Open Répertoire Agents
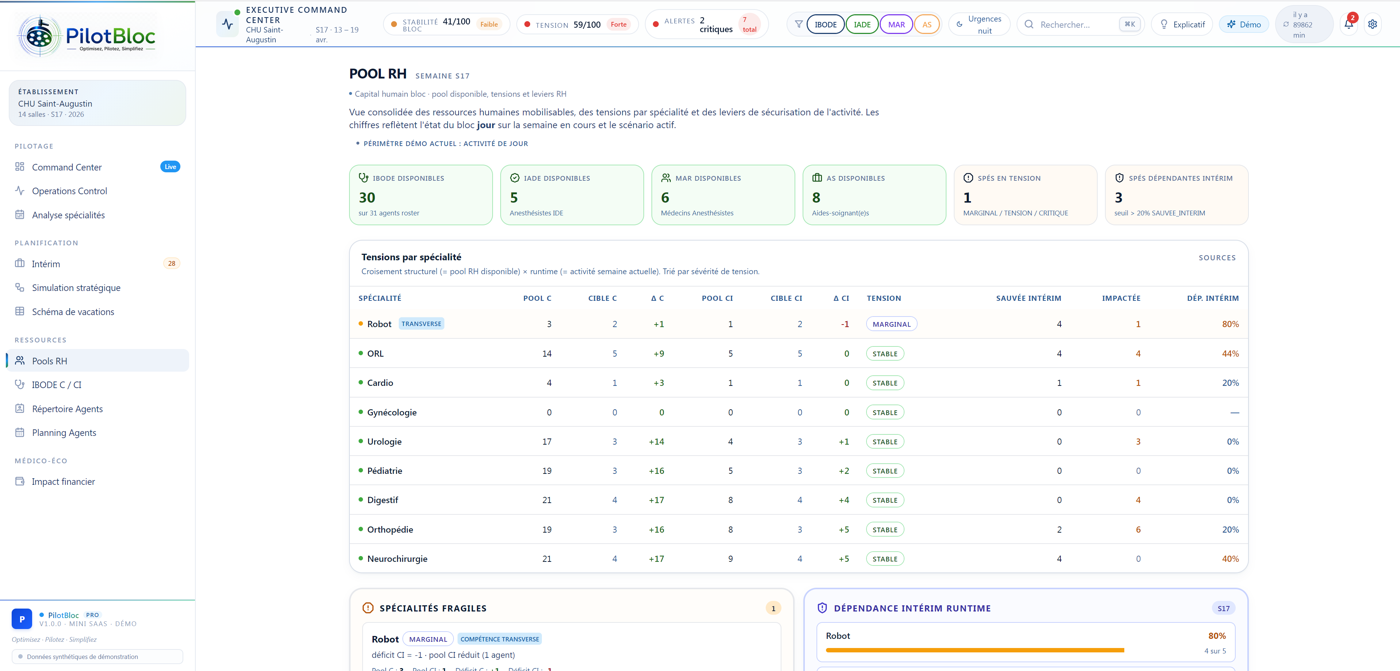Image resolution: width=1400 pixels, height=671 pixels. point(97,409)
